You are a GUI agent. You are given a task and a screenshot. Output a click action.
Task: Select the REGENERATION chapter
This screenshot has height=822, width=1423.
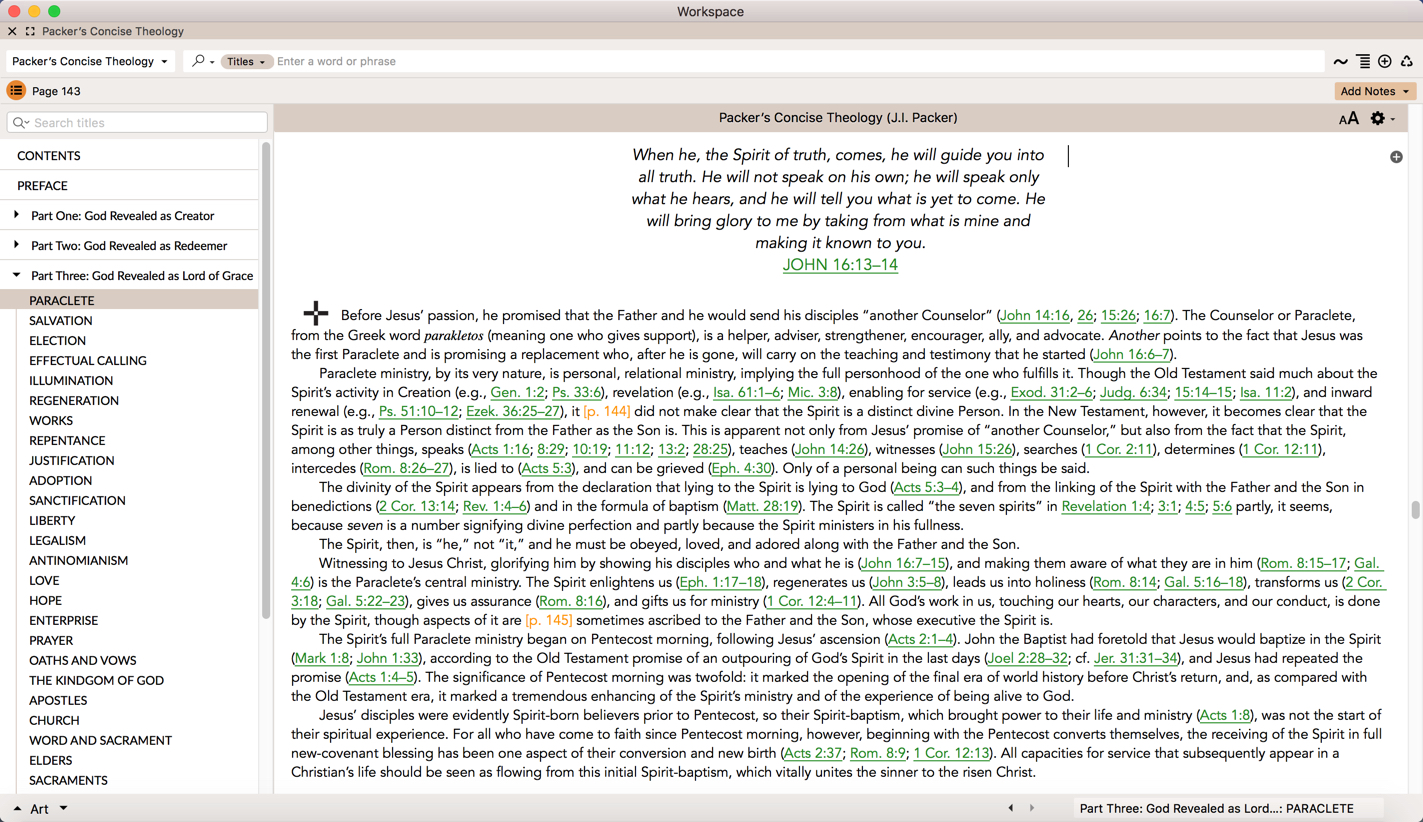[74, 401]
